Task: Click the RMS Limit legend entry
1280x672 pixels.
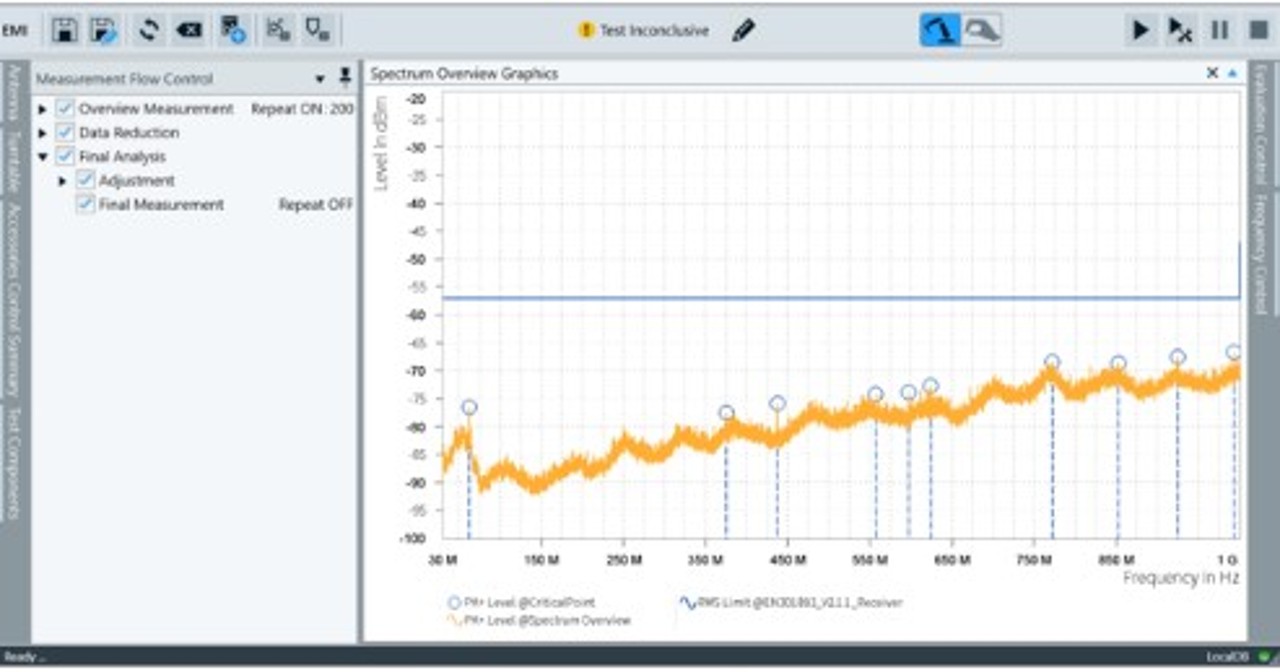Action: click(791, 603)
